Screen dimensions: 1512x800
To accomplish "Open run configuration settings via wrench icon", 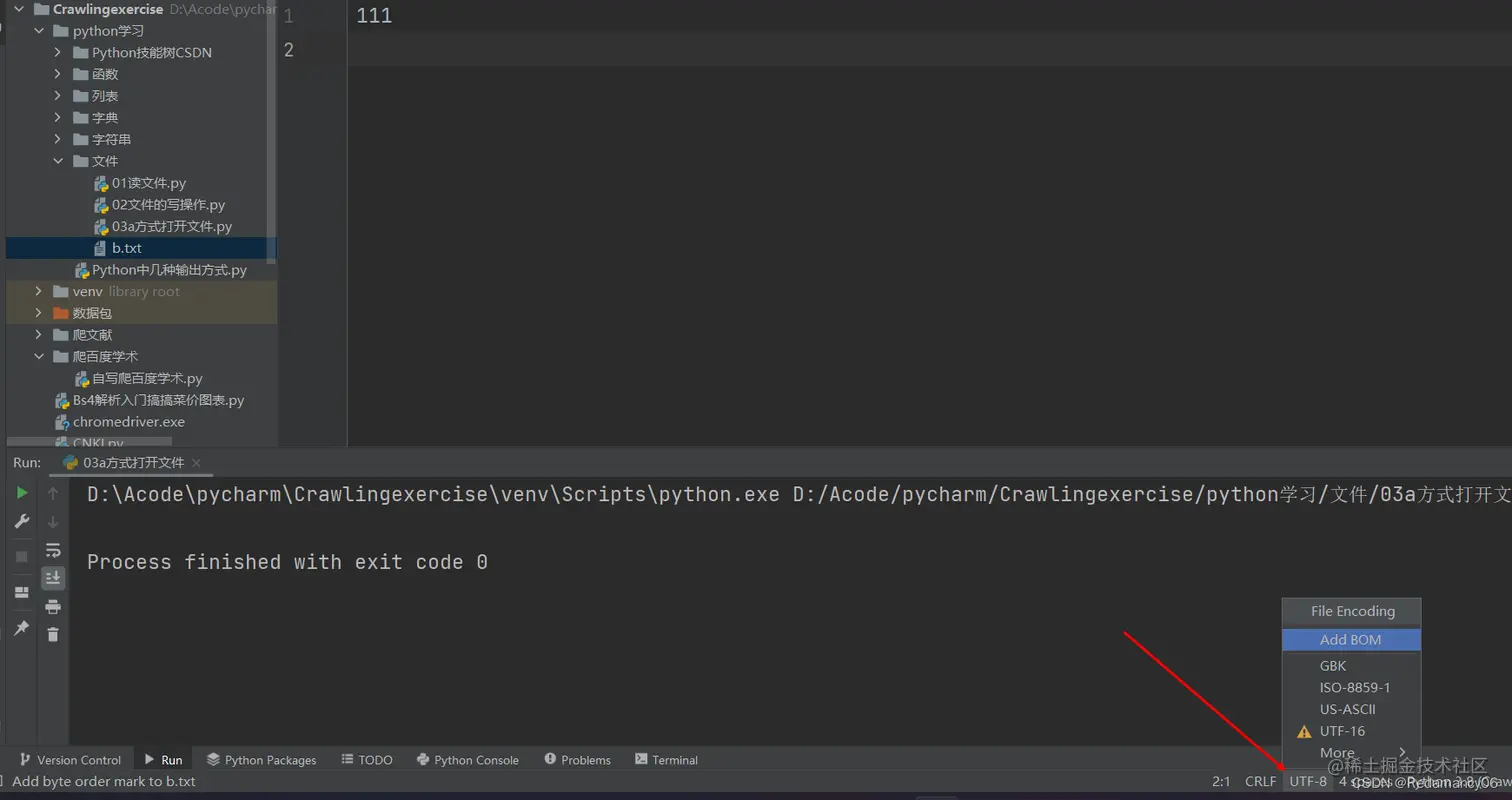I will coord(21,521).
